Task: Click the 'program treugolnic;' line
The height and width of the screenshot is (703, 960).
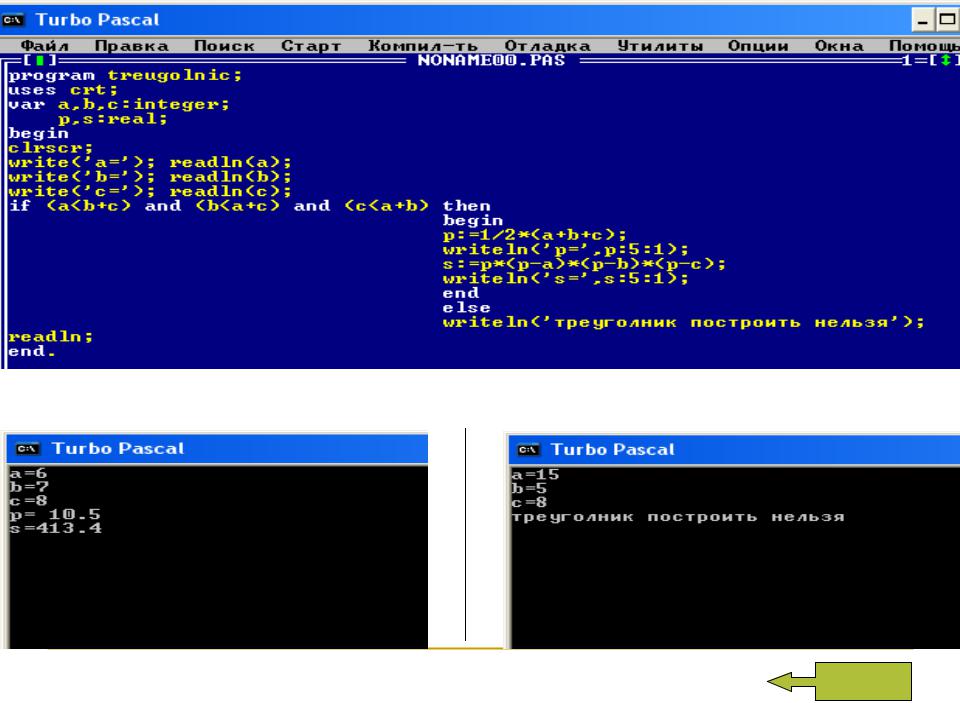Action: [x=125, y=75]
